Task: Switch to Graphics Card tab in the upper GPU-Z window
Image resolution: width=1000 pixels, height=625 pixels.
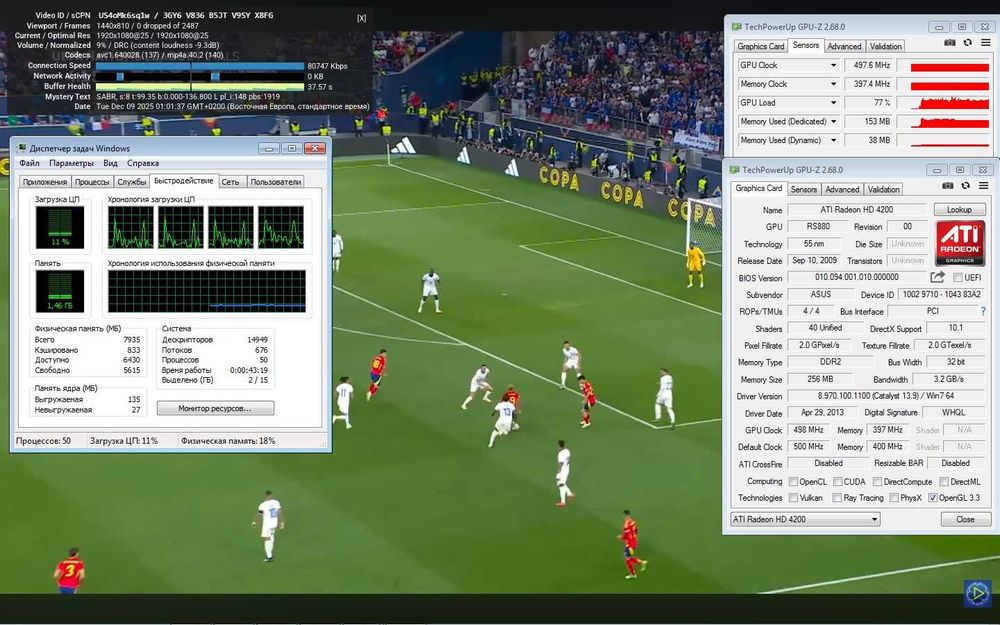Action: 760,46
